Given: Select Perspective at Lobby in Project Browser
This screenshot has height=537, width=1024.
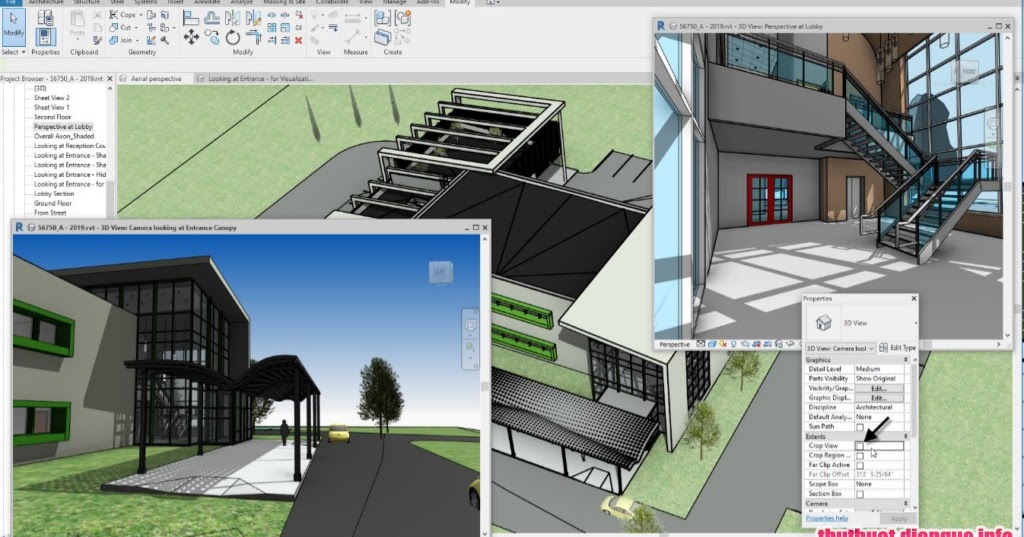Looking at the screenshot, I should click(63, 127).
